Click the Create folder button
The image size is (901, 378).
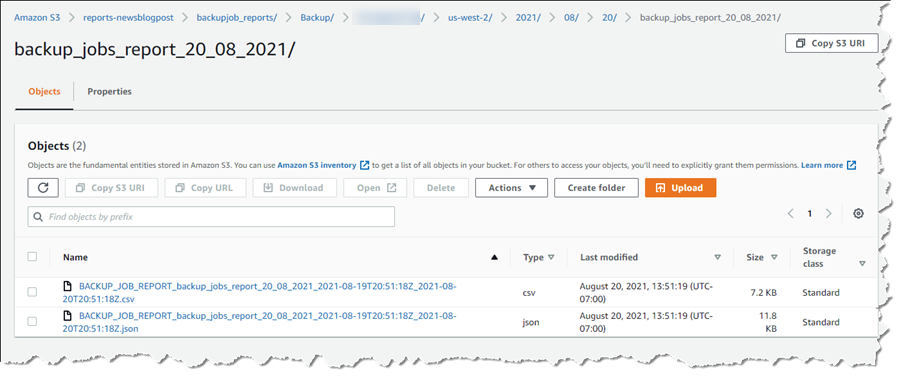pos(596,188)
